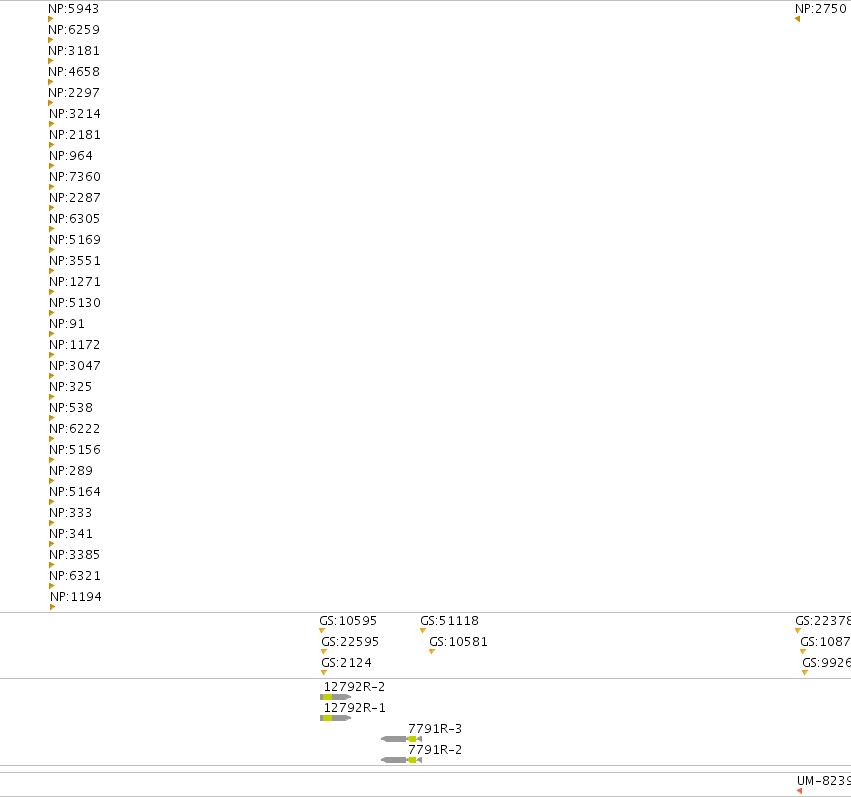
Task: Select the NP:5156 feature label
Action: click(x=75, y=450)
